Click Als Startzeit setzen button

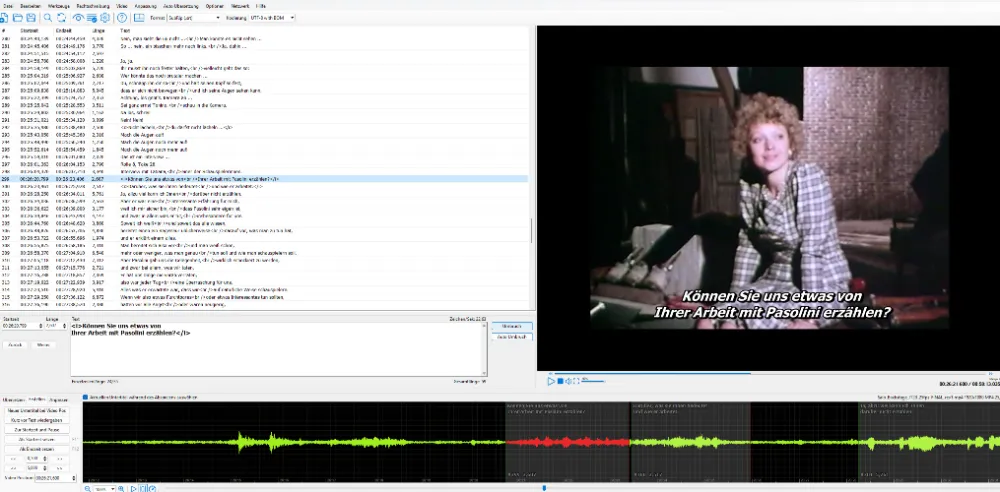pyautogui.click(x=36, y=440)
